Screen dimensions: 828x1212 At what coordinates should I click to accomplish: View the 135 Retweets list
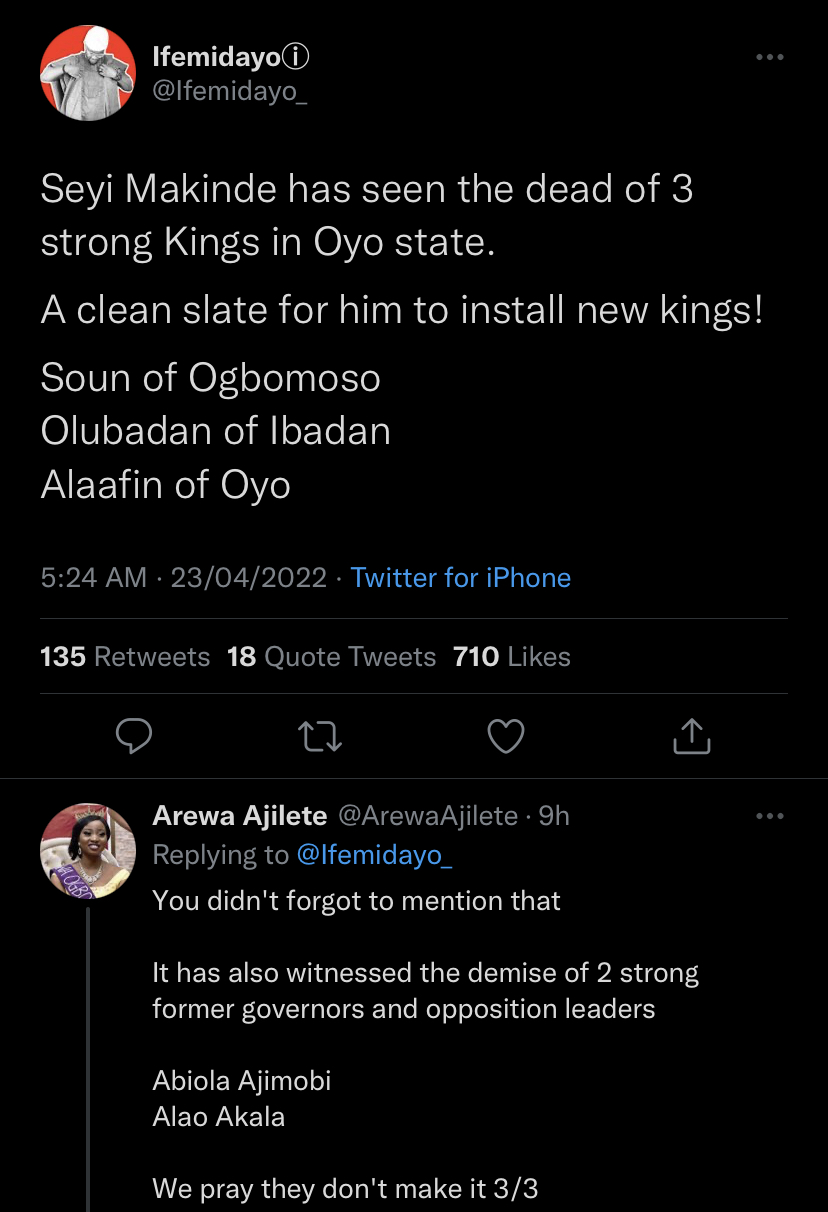click(125, 656)
